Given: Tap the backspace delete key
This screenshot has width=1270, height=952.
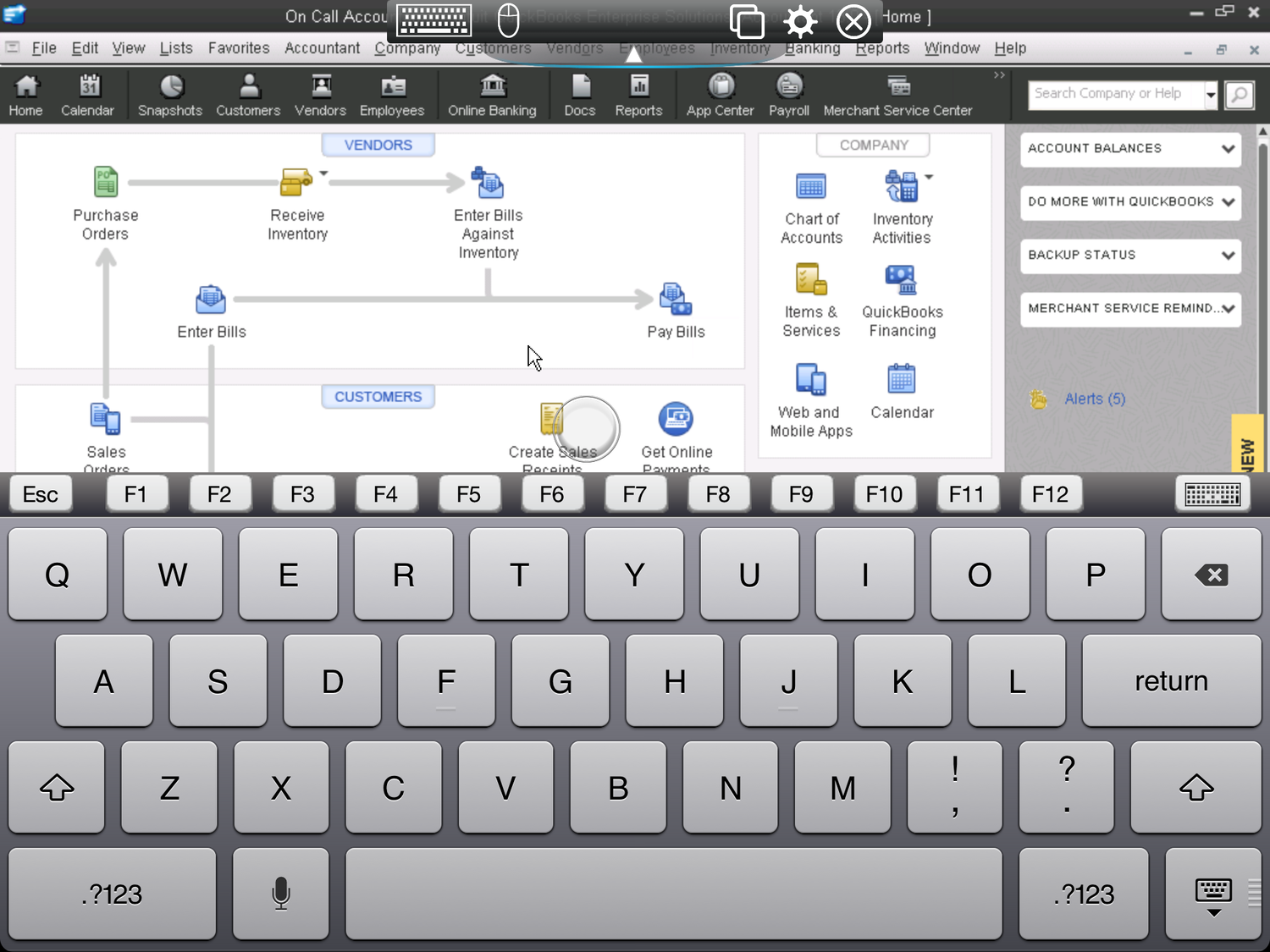Looking at the screenshot, I should (x=1212, y=575).
